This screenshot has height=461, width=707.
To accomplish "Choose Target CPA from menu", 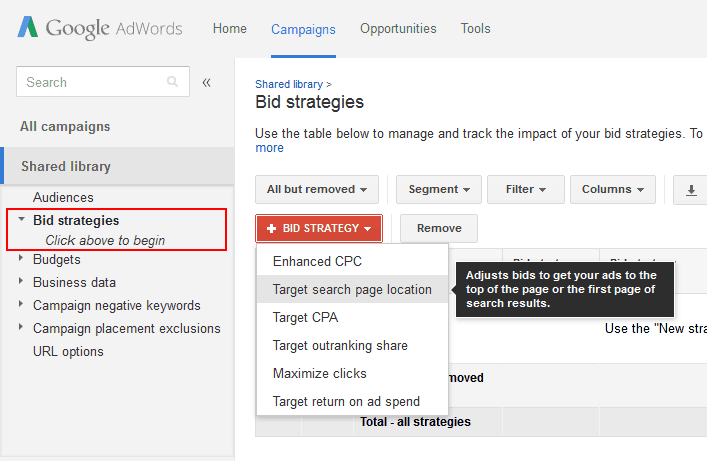I will (x=352, y=318).
